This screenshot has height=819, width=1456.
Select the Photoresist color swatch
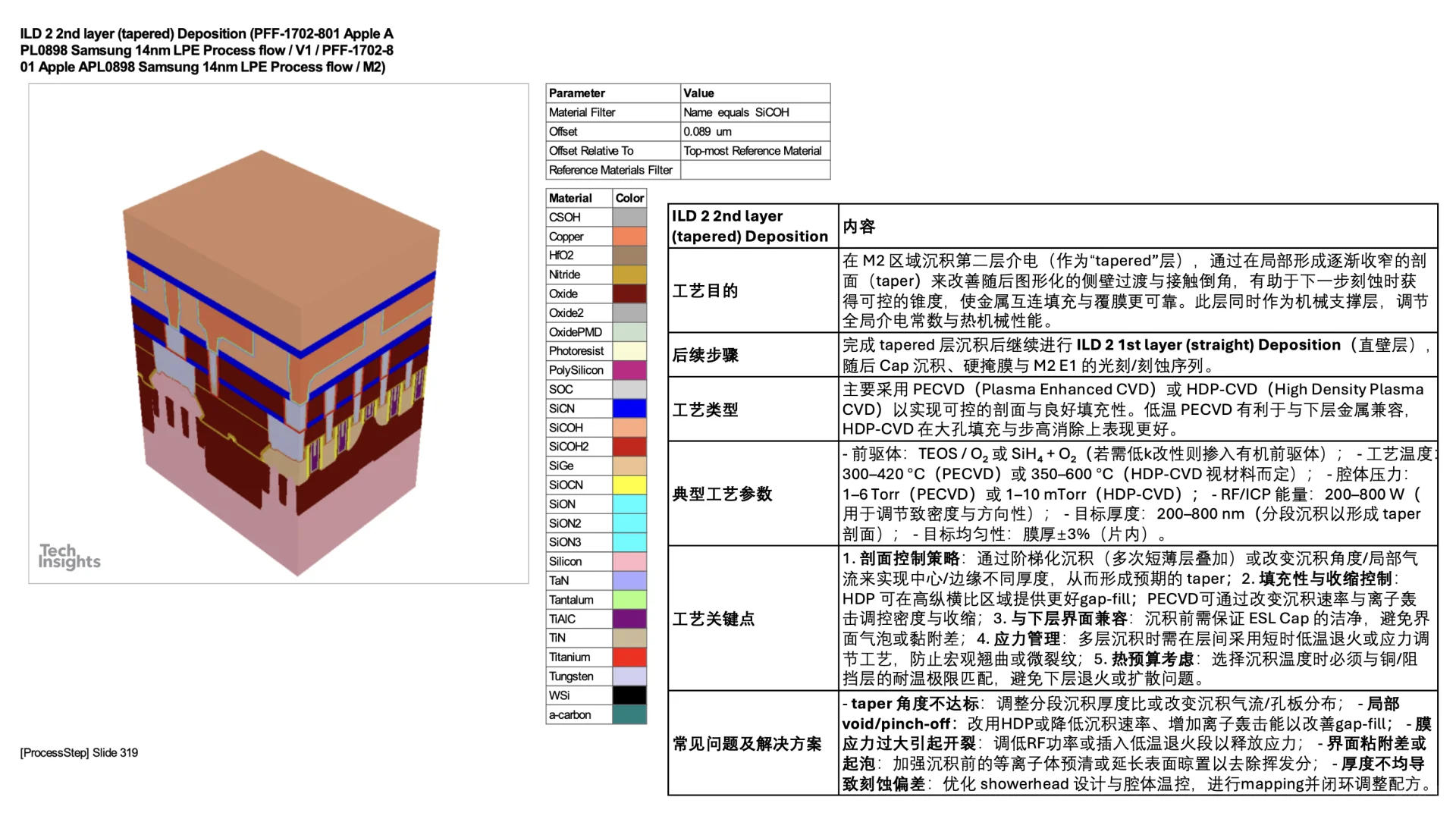coord(629,350)
